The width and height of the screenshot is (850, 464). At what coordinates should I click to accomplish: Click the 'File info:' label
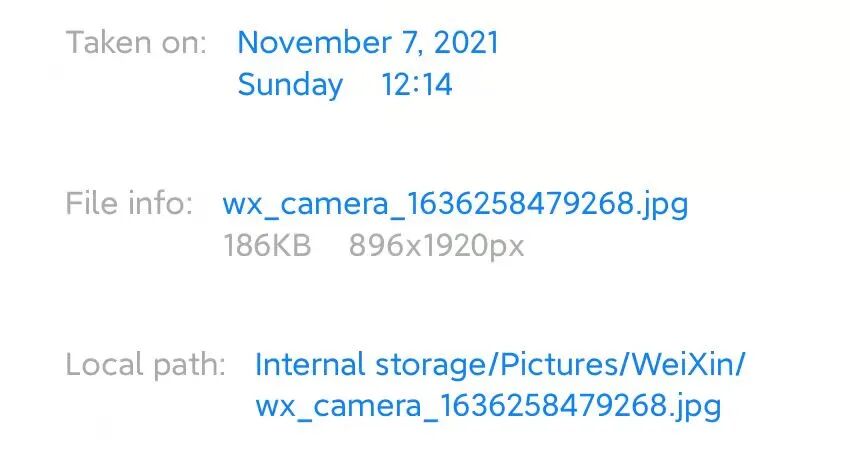[129, 204]
